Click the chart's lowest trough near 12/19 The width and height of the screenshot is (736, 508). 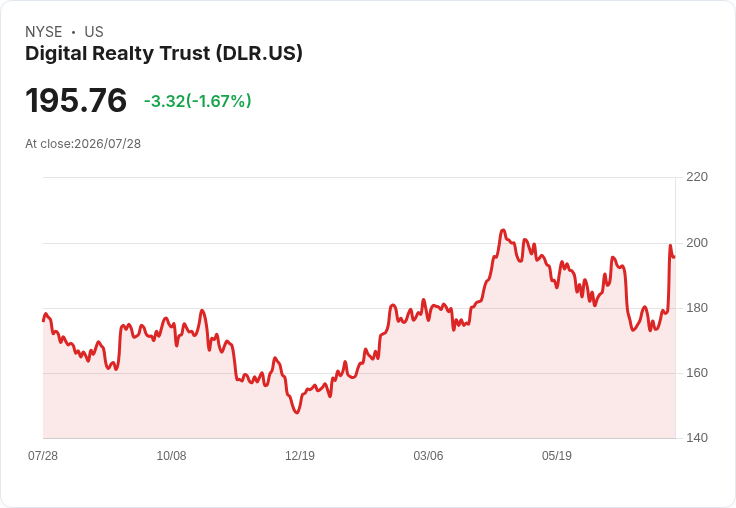[296, 412]
